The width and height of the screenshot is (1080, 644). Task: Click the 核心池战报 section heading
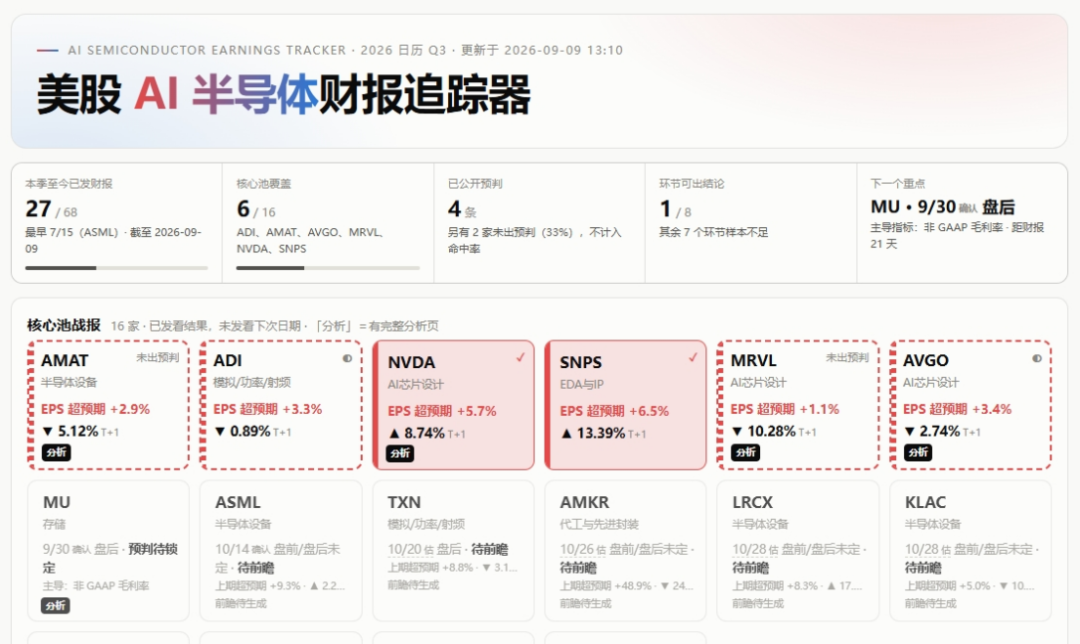click(x=64, y=325)
